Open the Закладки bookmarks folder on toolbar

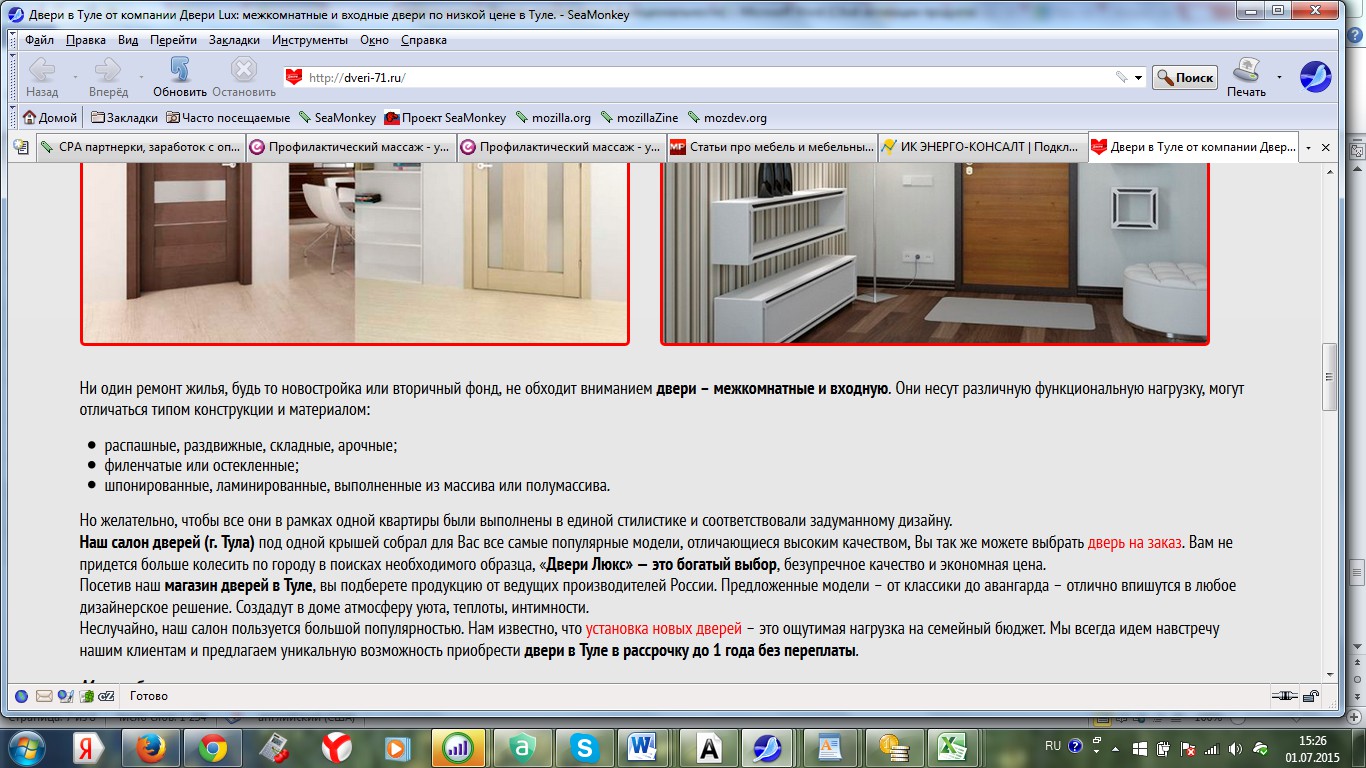point(124,117)
